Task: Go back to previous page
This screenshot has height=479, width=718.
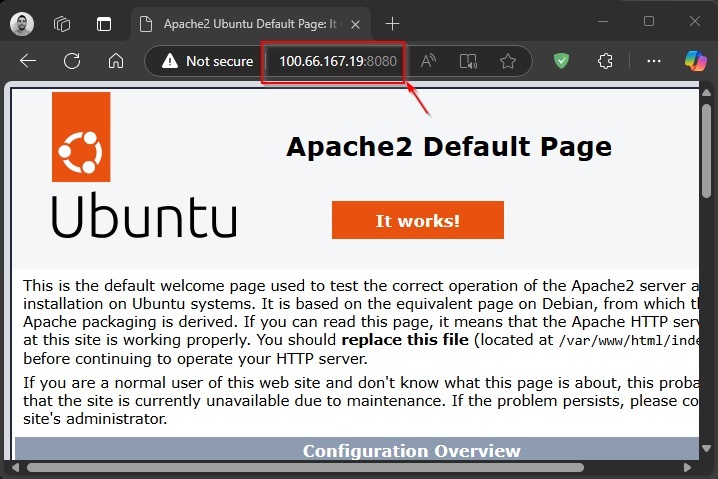Action: (28, 61)
